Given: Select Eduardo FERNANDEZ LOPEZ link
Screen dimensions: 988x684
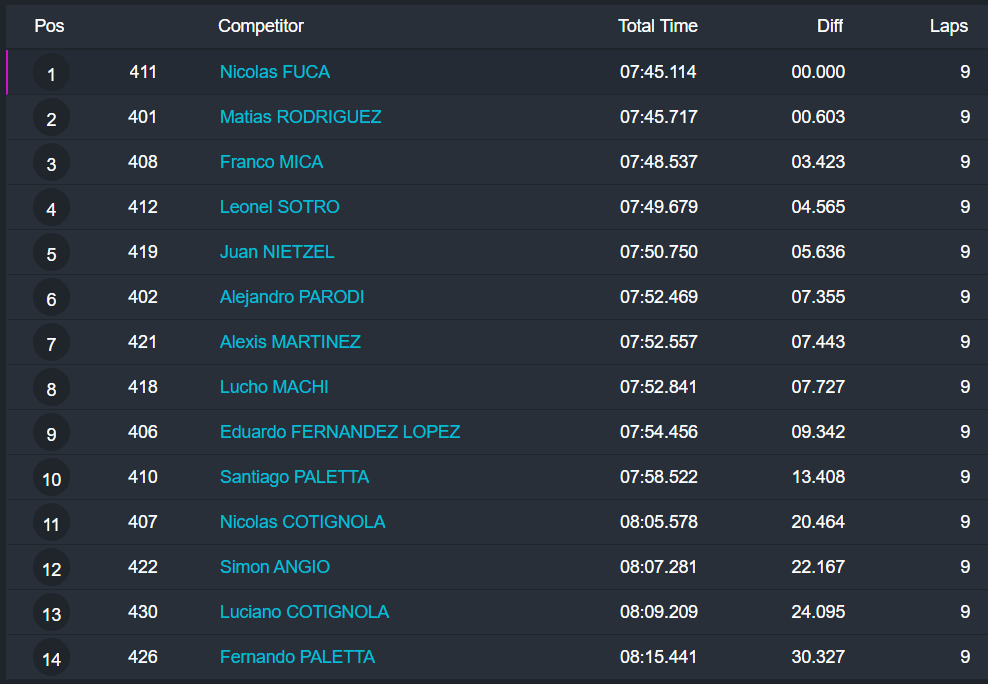Looking at the screenshot, I should click(x=340, y=432).
